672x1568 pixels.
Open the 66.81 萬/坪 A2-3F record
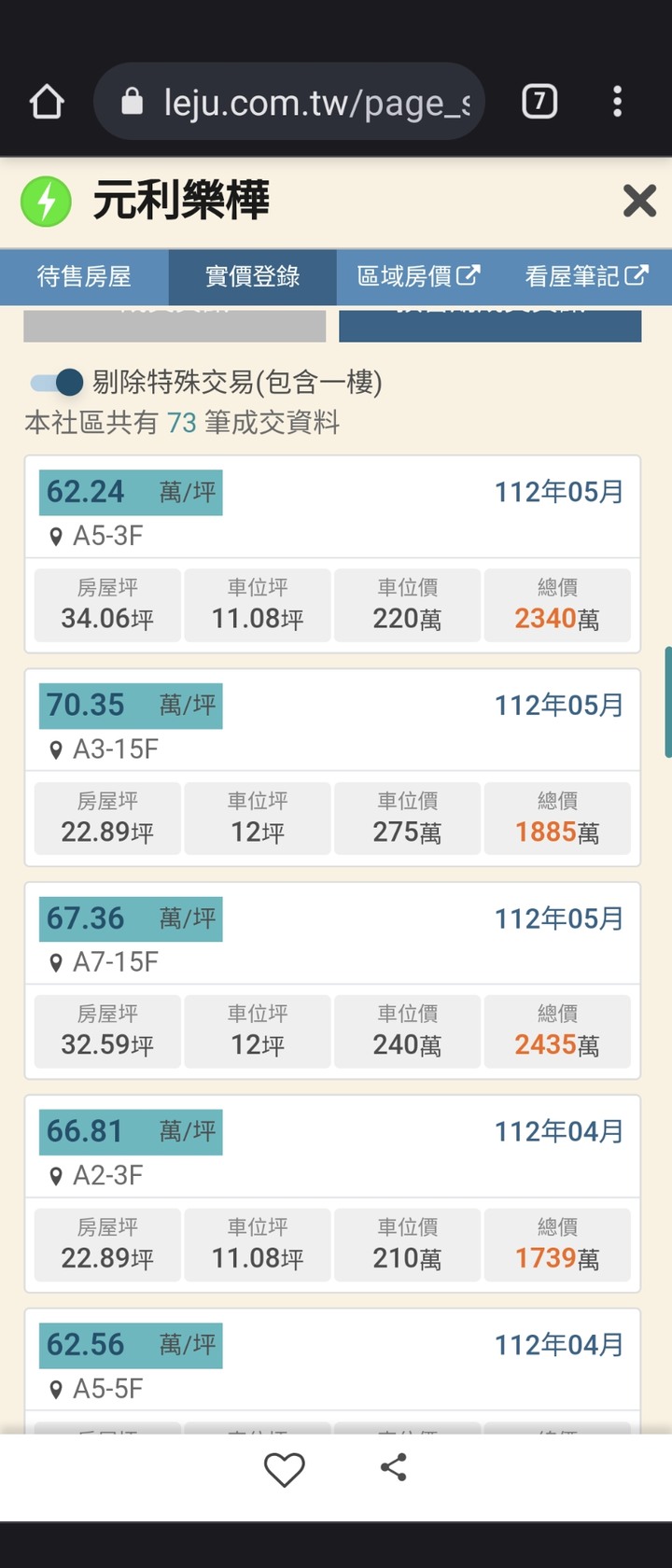tap(332, 1194)
